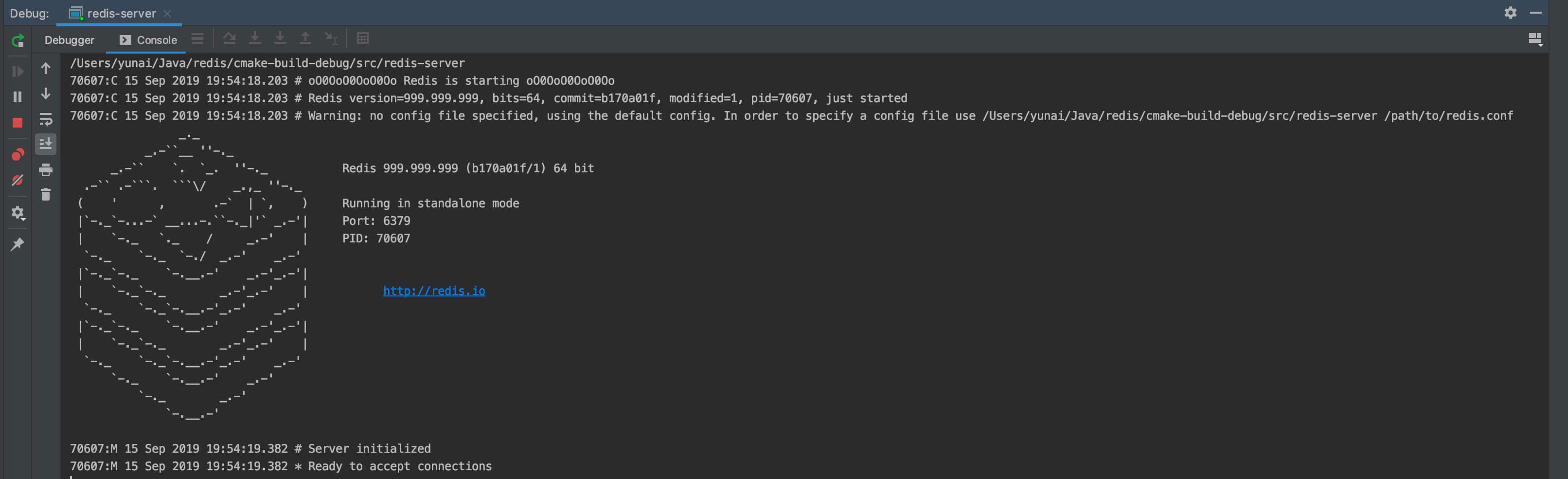Clear all console output
1568x479 pixels.
(46, 194)
